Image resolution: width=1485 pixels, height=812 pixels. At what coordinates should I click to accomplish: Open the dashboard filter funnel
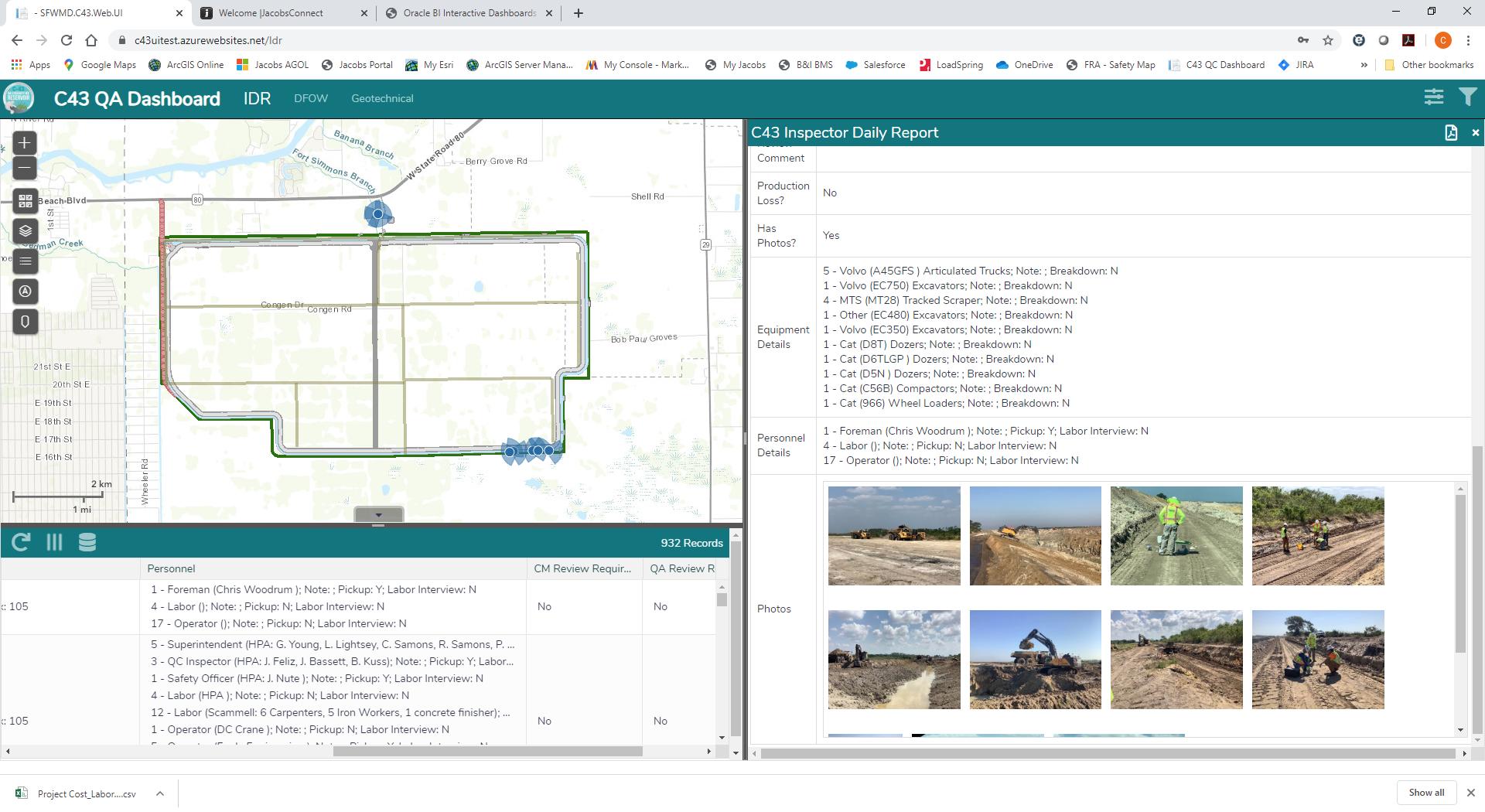[1467, 97]
